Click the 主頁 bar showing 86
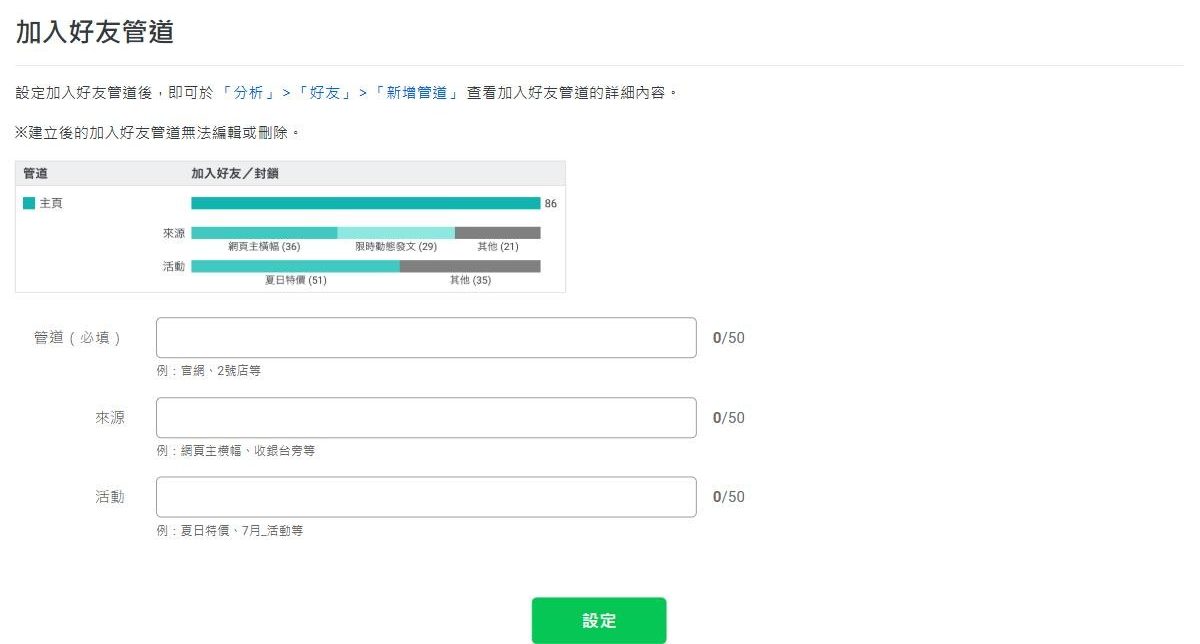Screen dimensions: 1200x644 point(366,203)
